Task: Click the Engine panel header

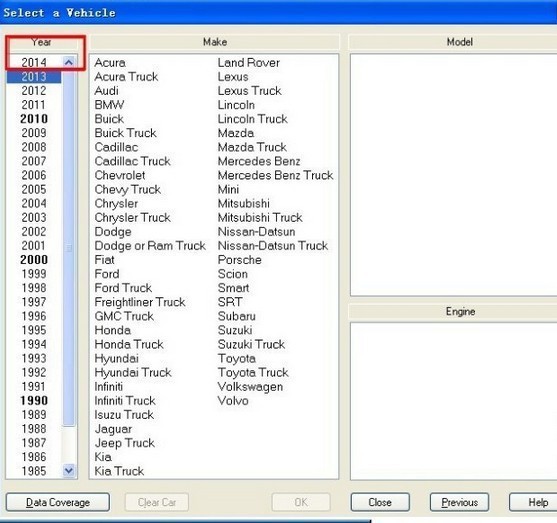Action: pos(460,312)
